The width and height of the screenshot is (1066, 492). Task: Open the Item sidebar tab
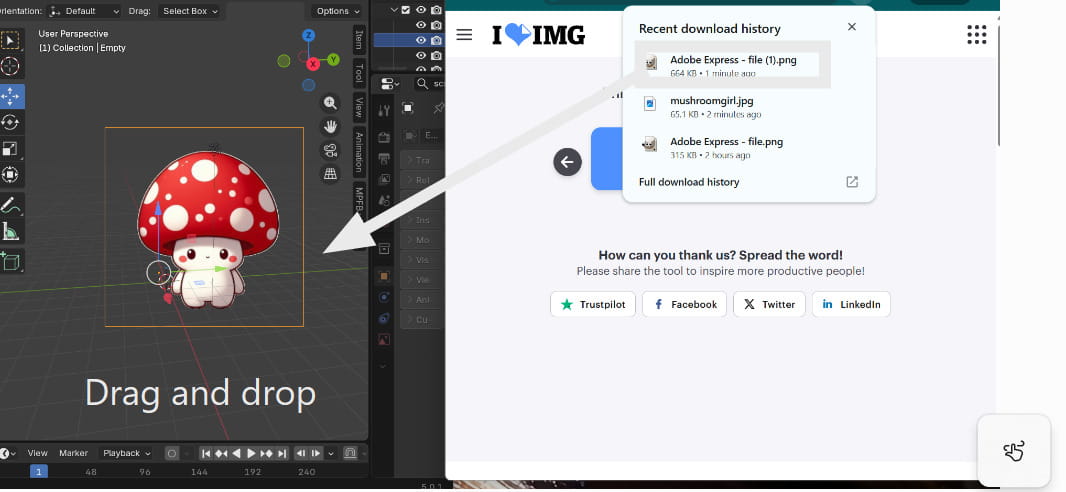(359, 40)
